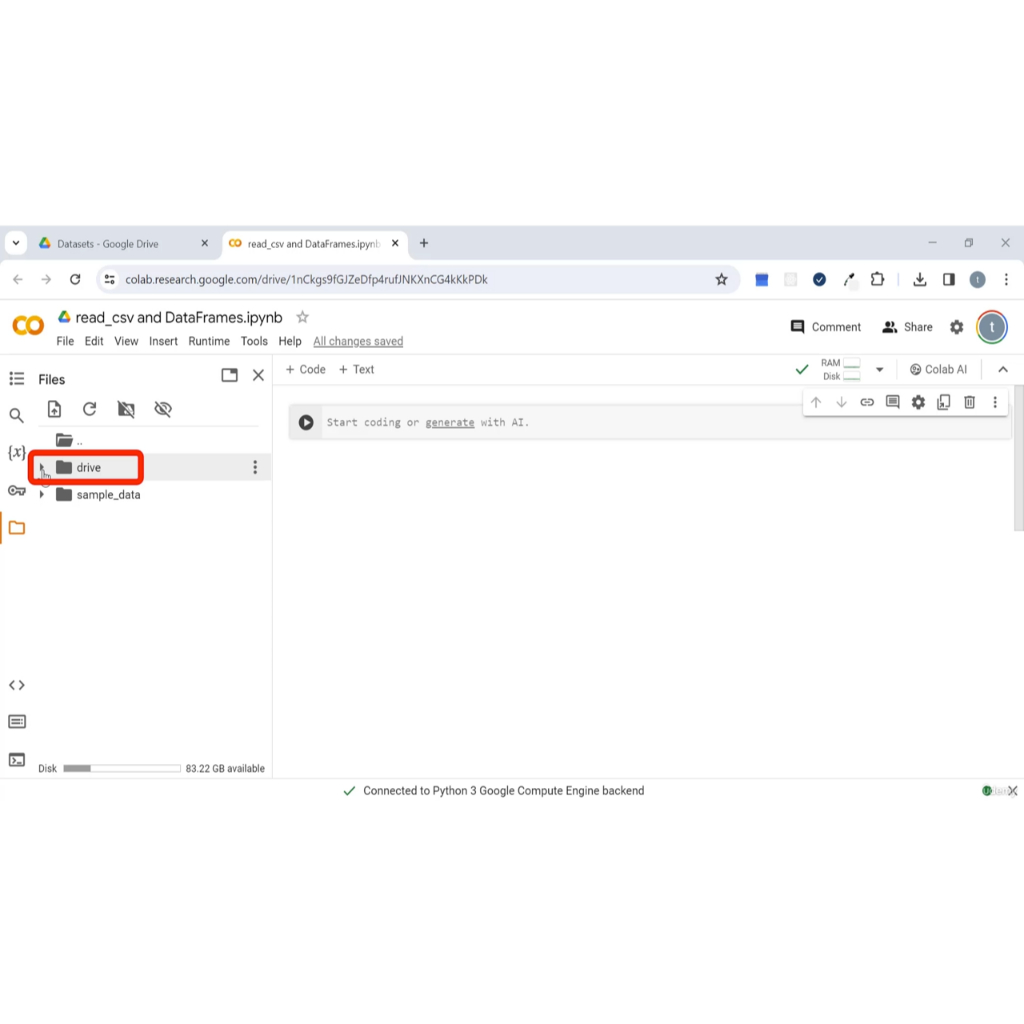This screenshot has width=1024, height=1024.
Task: Open the Table of contents sidebar icon
Action: [16, 379]
